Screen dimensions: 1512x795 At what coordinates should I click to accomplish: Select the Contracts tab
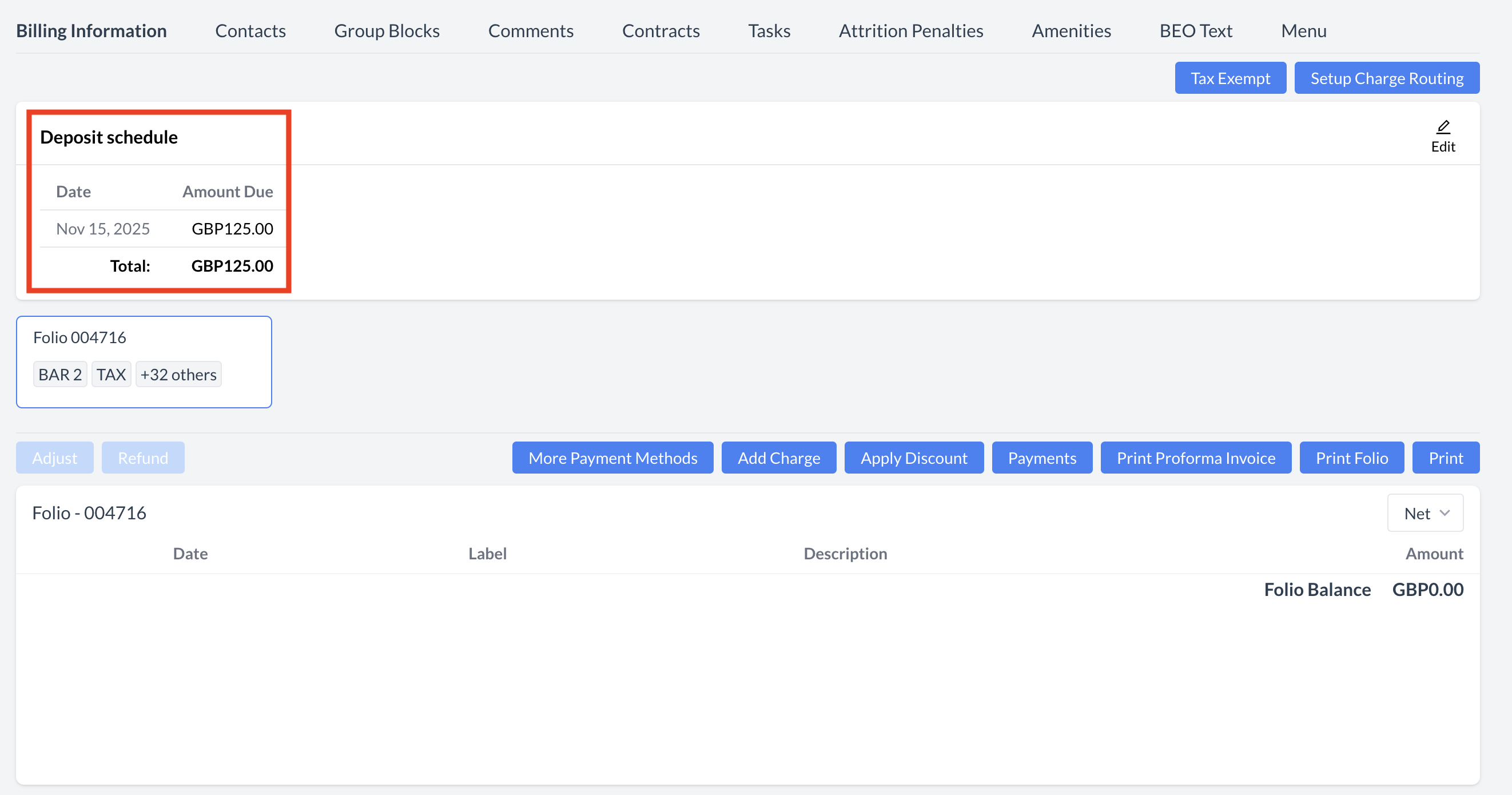pos(660,30)
